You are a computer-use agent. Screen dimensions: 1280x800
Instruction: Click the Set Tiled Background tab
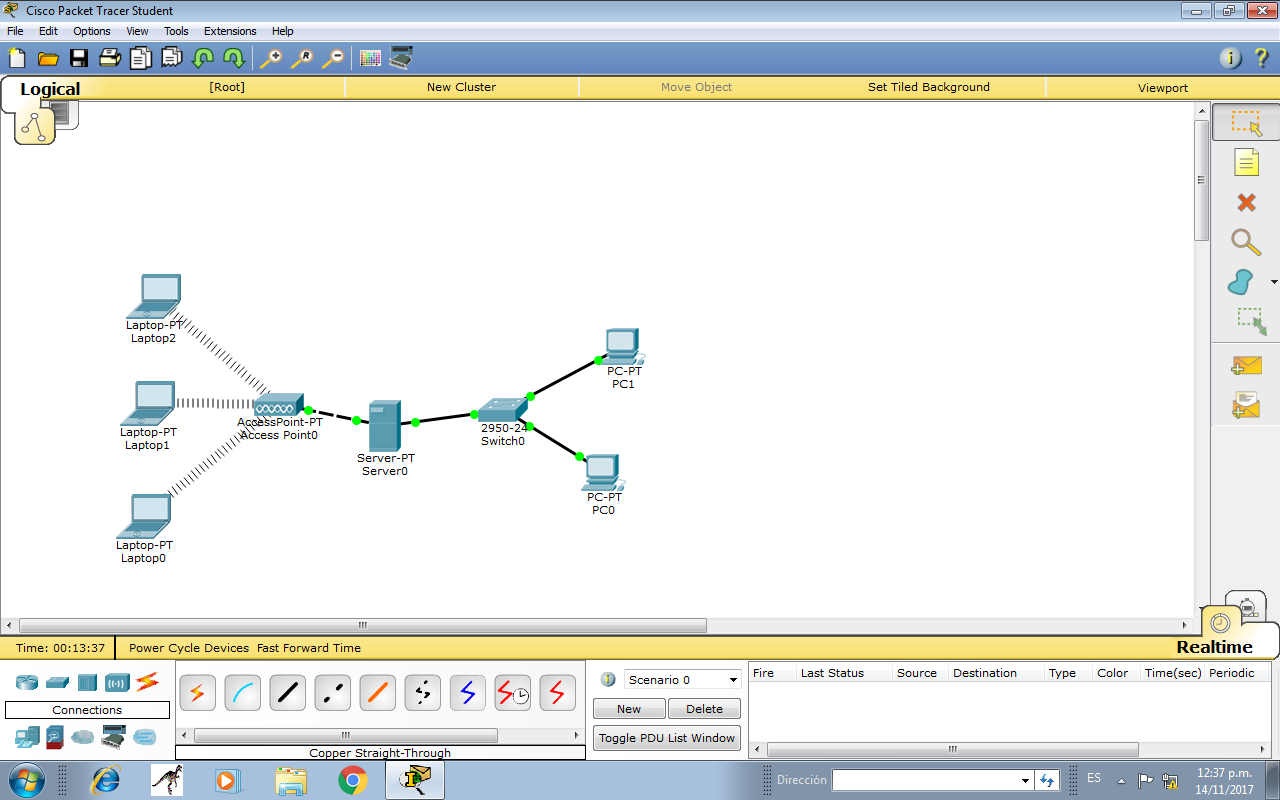[930, 87]
